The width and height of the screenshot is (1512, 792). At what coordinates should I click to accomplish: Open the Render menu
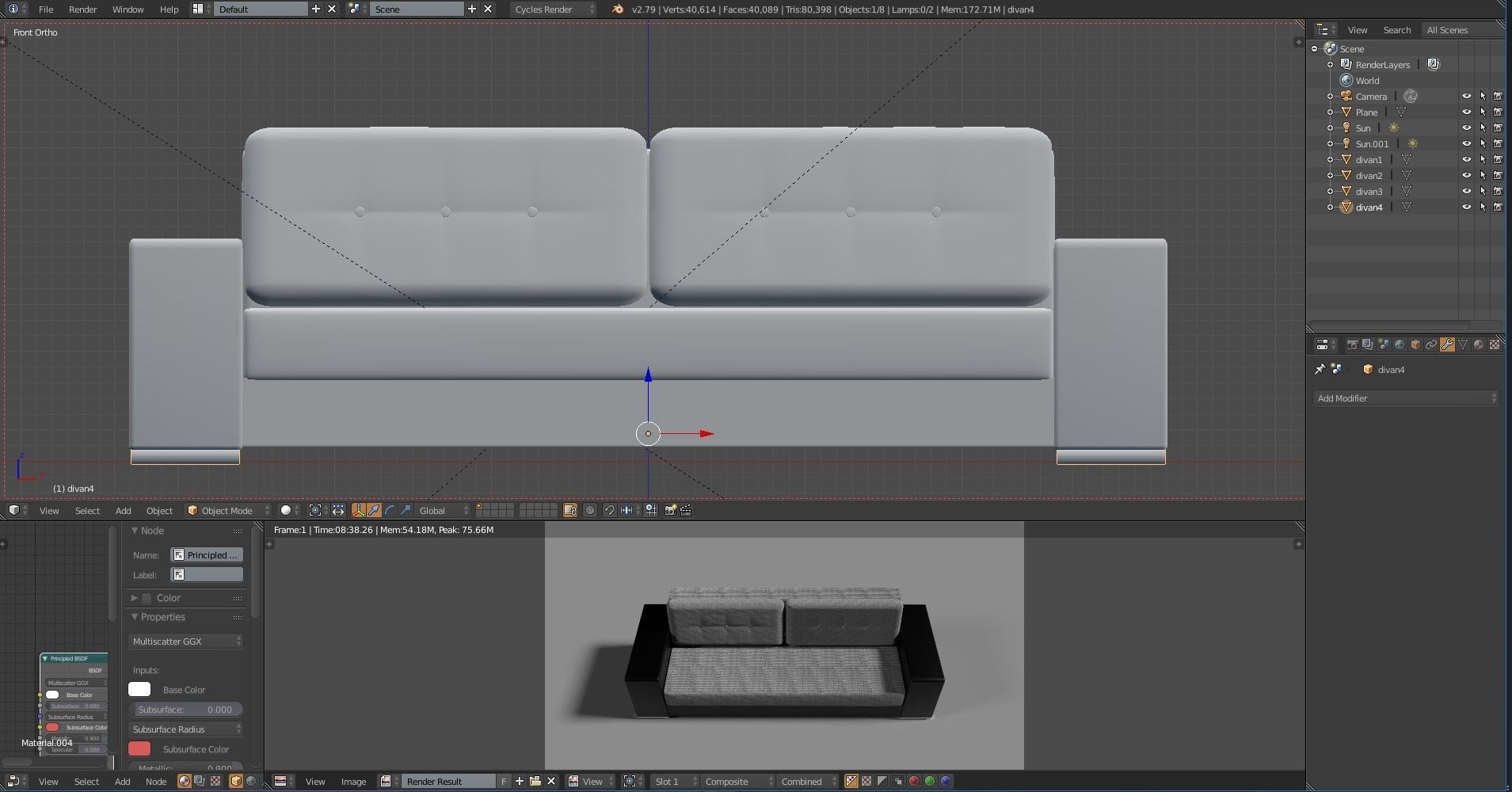(x=82, y=10)
